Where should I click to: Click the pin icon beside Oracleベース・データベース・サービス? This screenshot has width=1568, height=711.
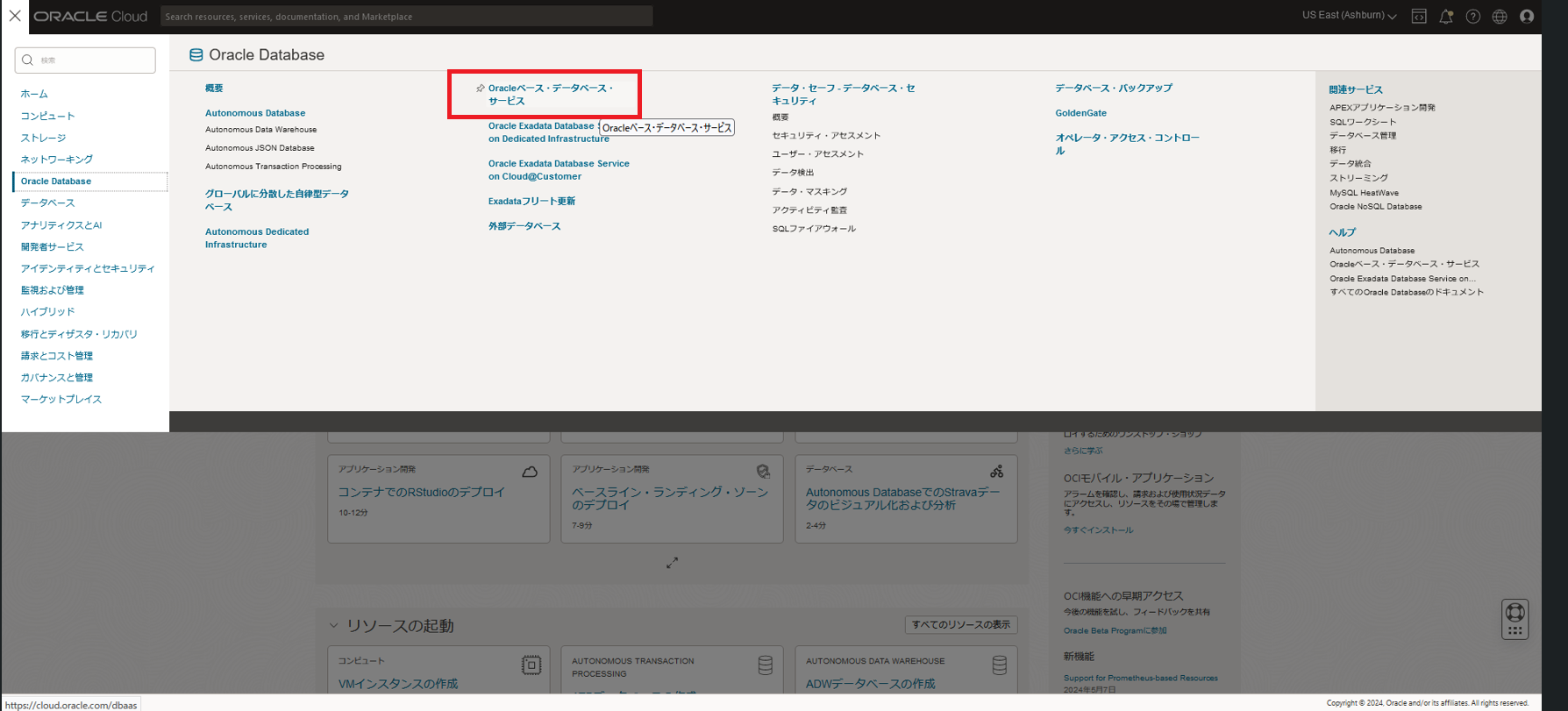tap(480, 89)
